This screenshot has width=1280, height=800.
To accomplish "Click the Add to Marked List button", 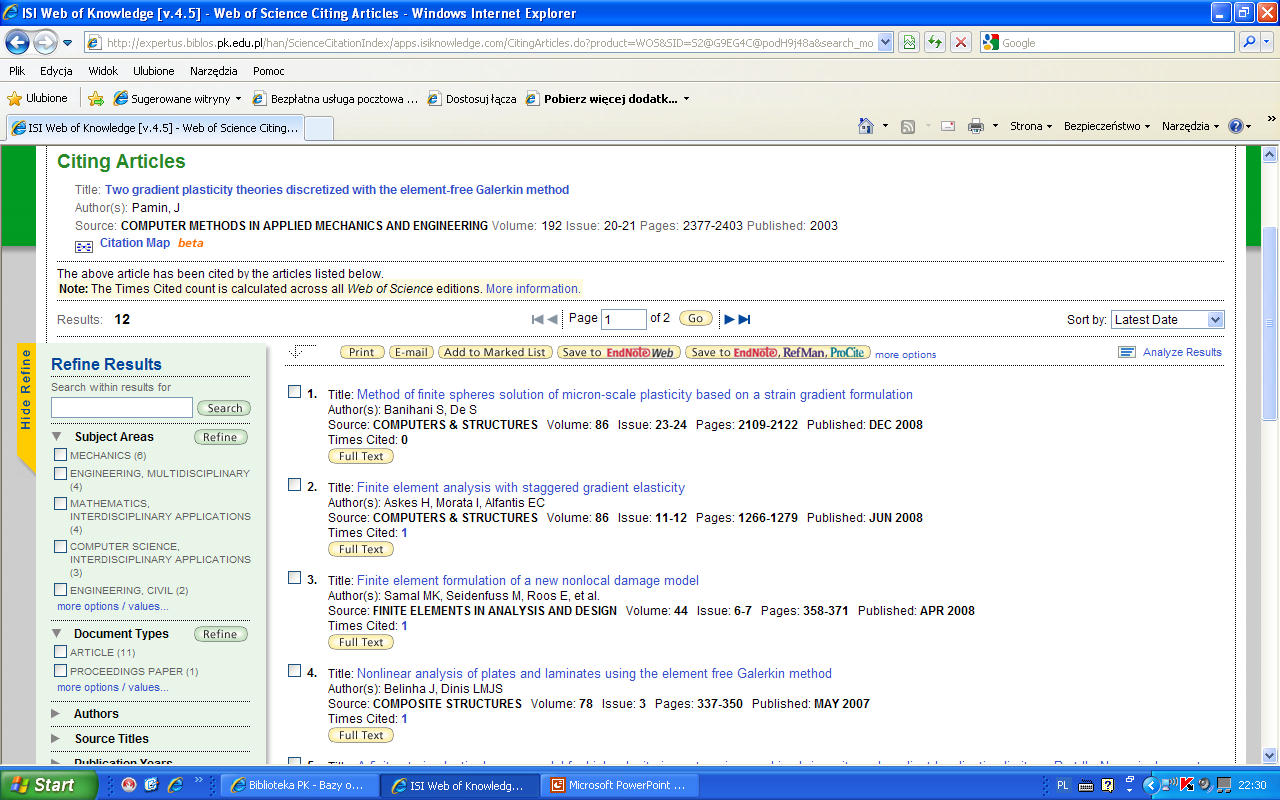I will [x=496, y=352].
